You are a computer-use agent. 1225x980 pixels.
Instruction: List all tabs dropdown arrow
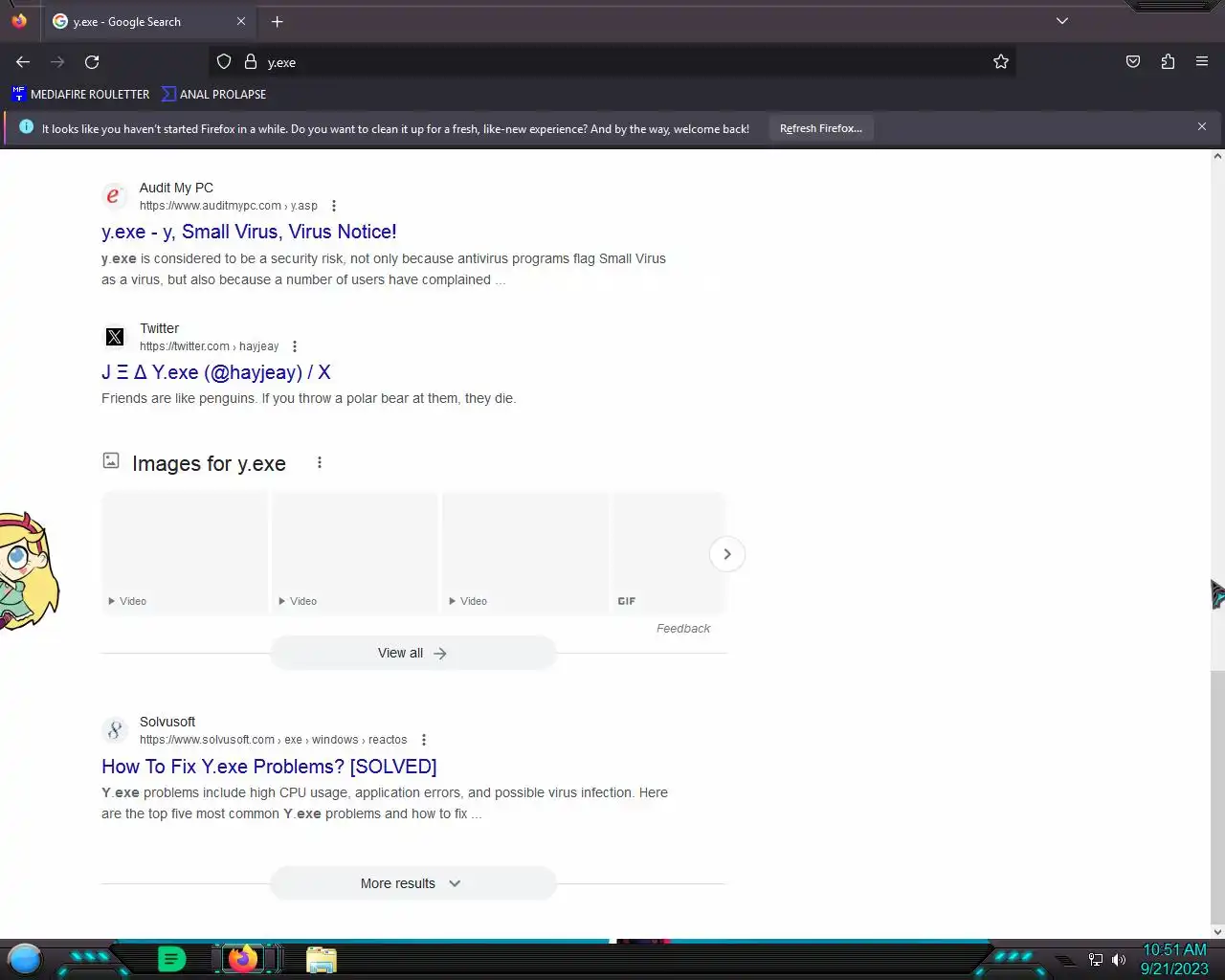coord(1061,21)
